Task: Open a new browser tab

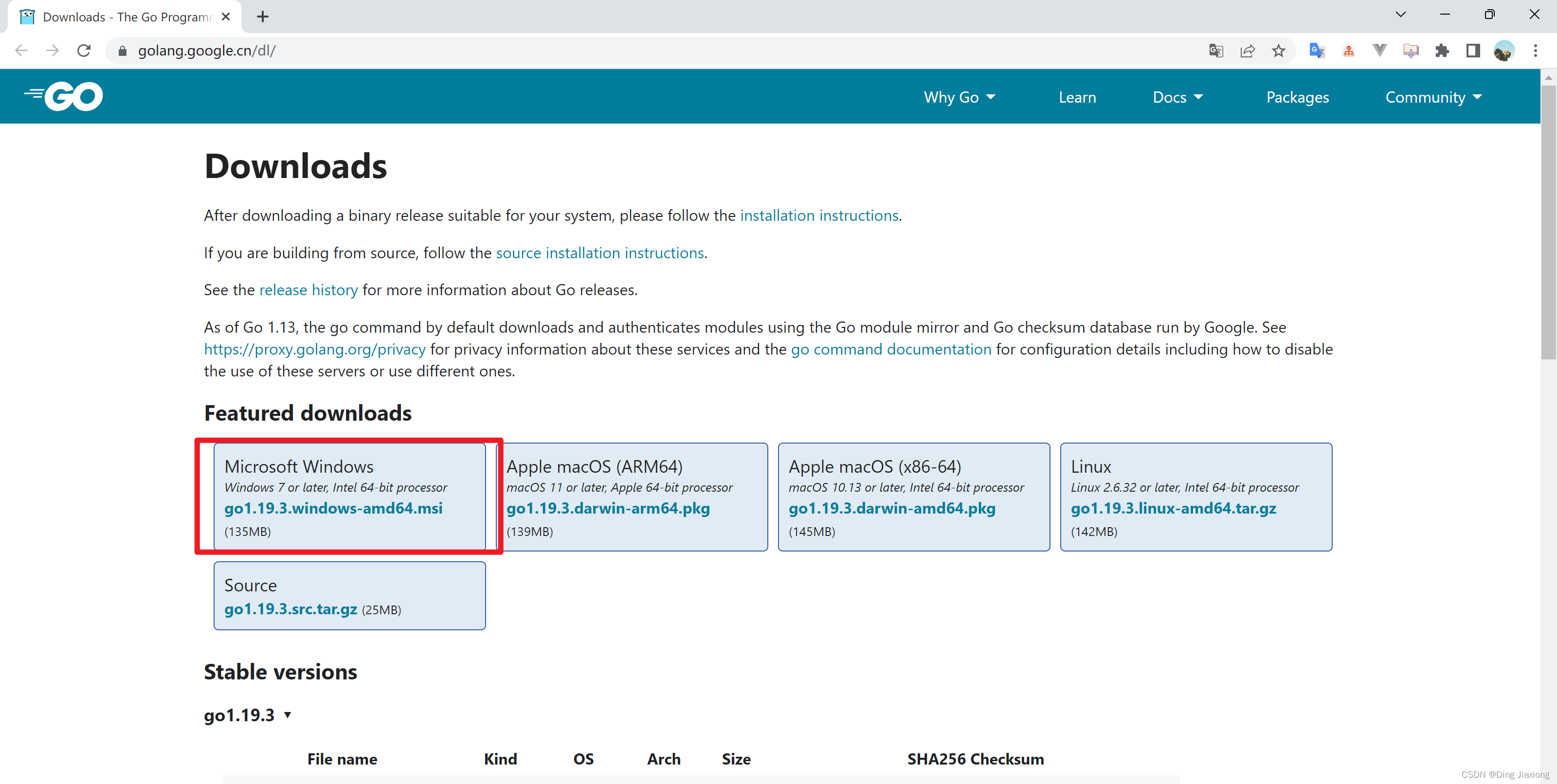Action: tap(262, 17)
